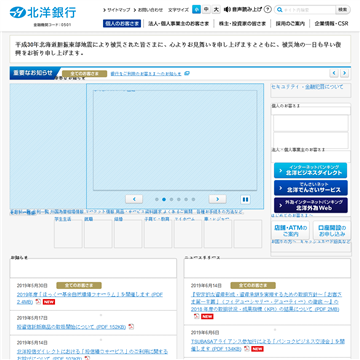Go to previous carousel slide
This screenshot has height=360, width=360.
[134, 199]
